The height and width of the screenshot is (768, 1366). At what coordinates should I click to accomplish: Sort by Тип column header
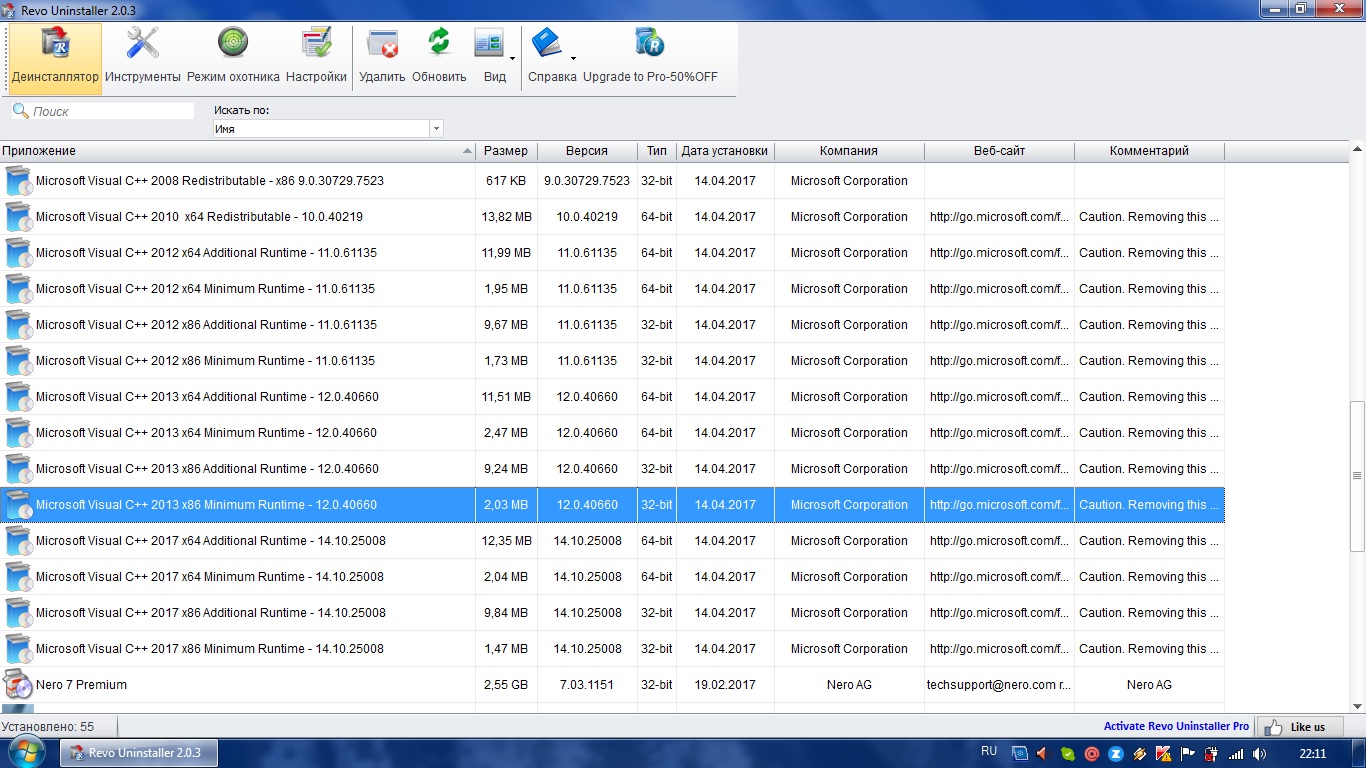pos(656,151)
